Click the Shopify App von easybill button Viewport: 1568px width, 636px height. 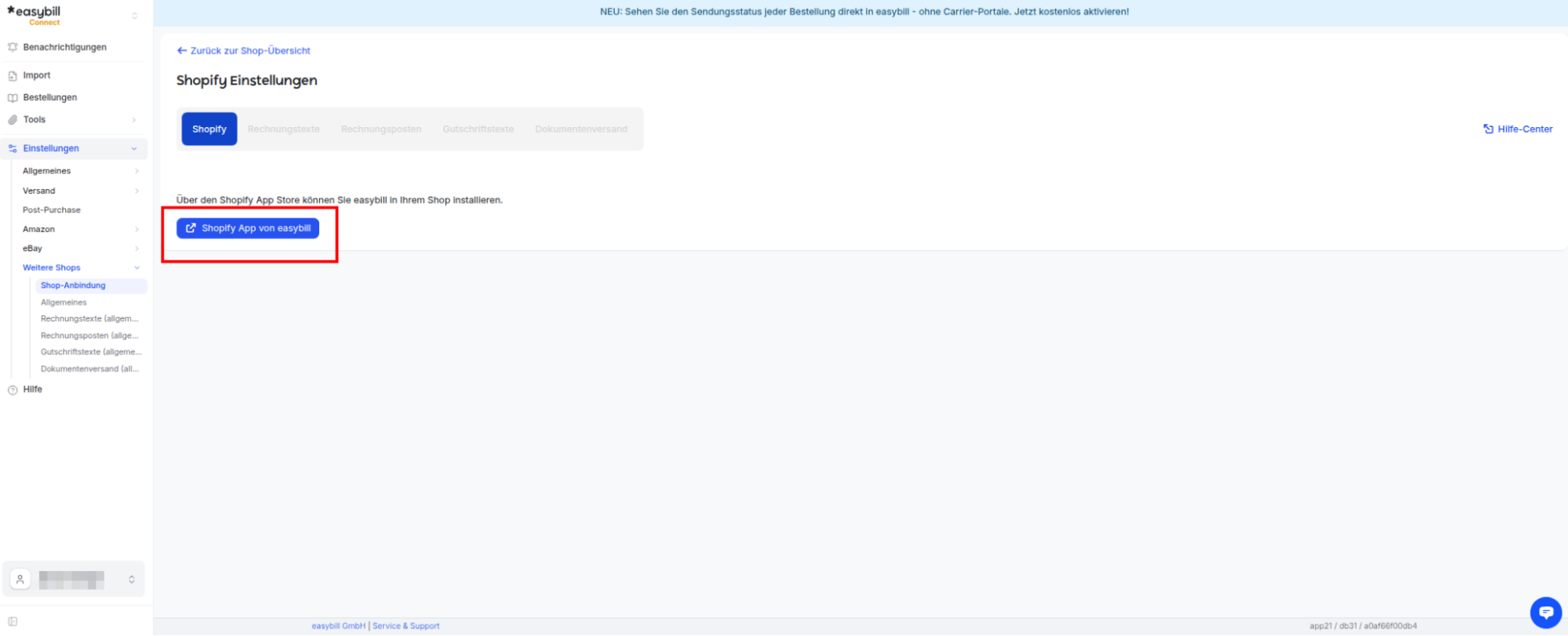pos(248,228)
